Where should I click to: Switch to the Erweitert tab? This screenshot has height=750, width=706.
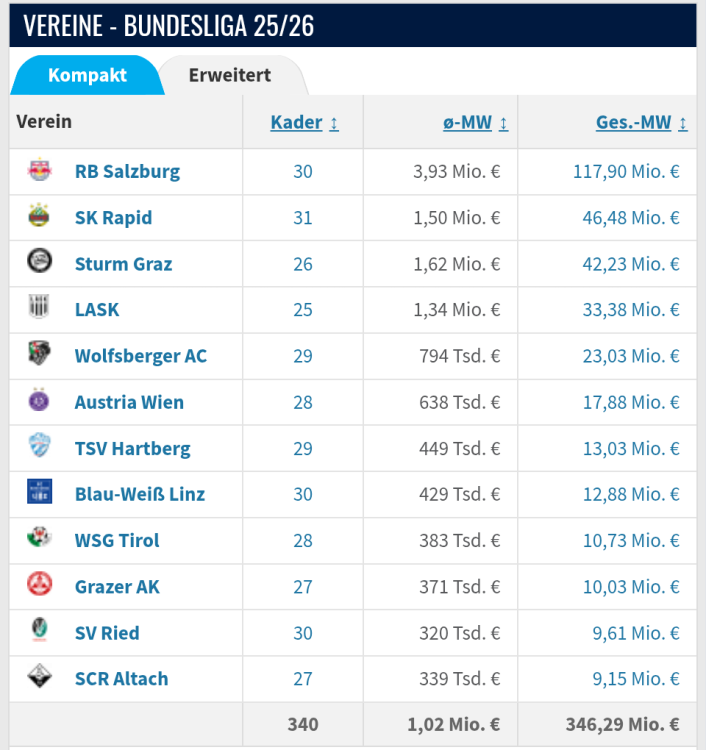230,76
